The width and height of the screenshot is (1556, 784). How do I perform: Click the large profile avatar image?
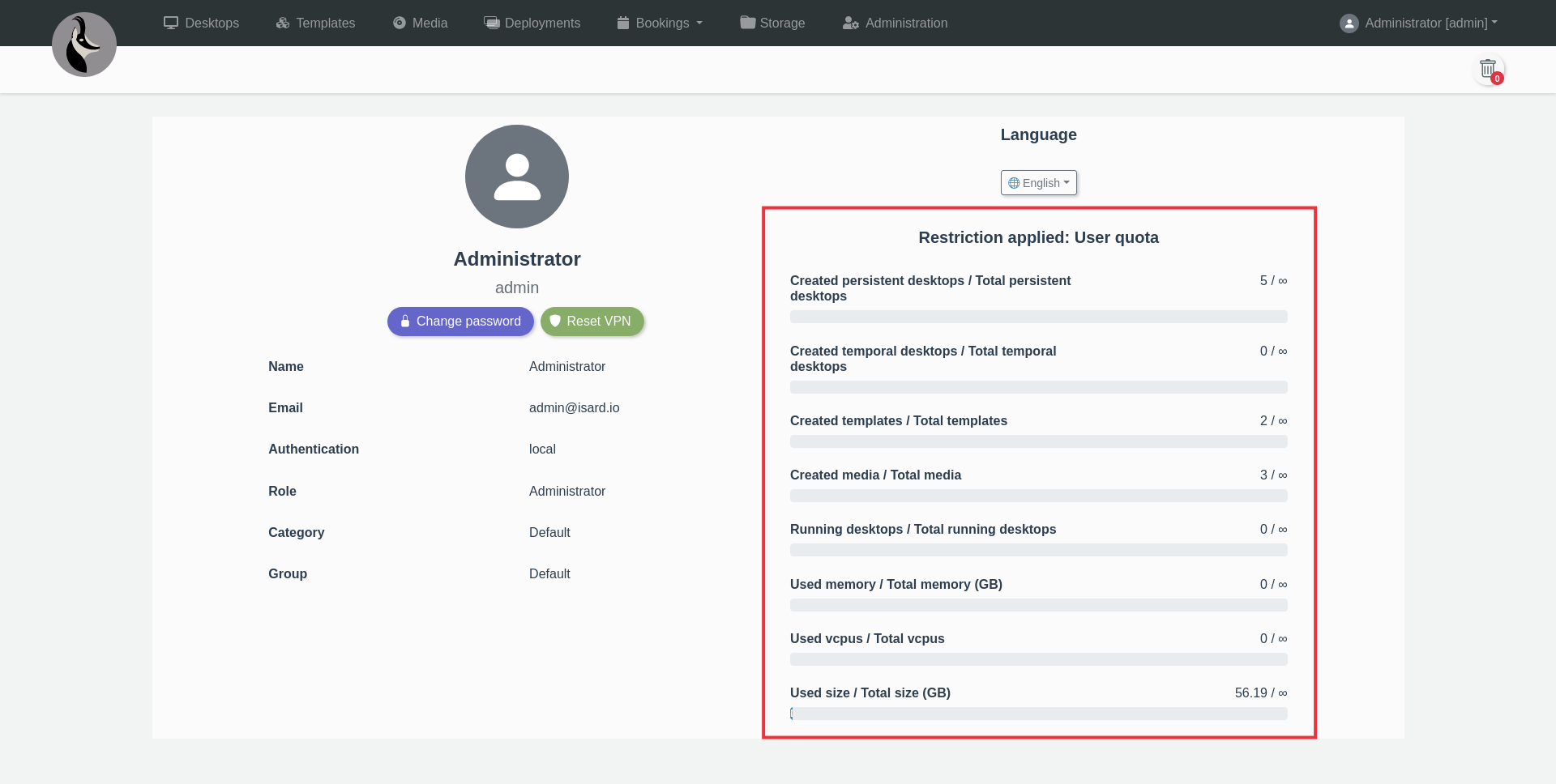click(x=517, y=177)
